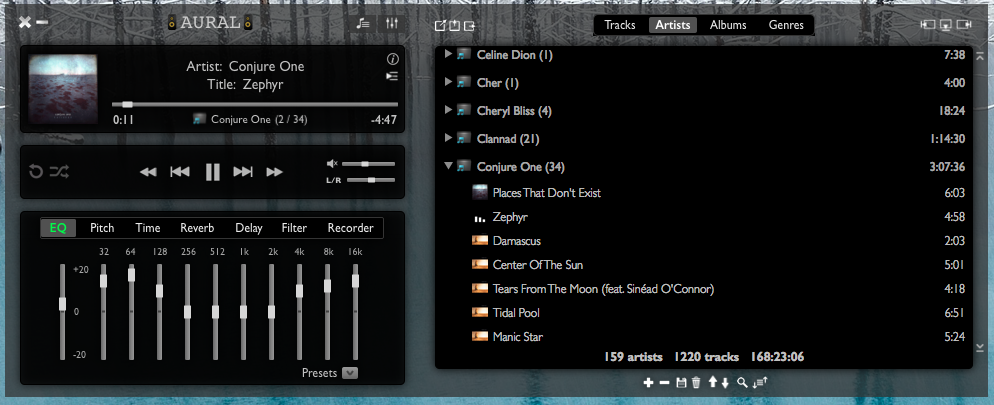This screenshot has width=994, height=405.
Task: Click the volume slider
Action: point(368,164)
